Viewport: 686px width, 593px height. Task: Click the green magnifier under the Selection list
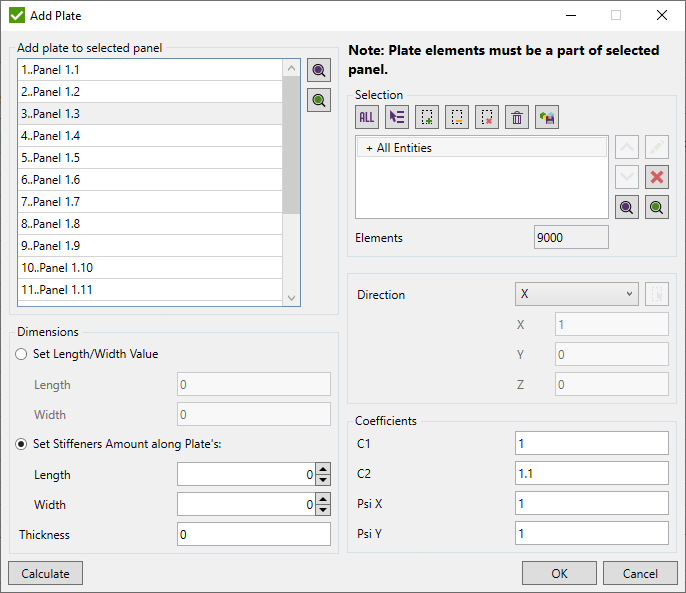pos(657,207)
